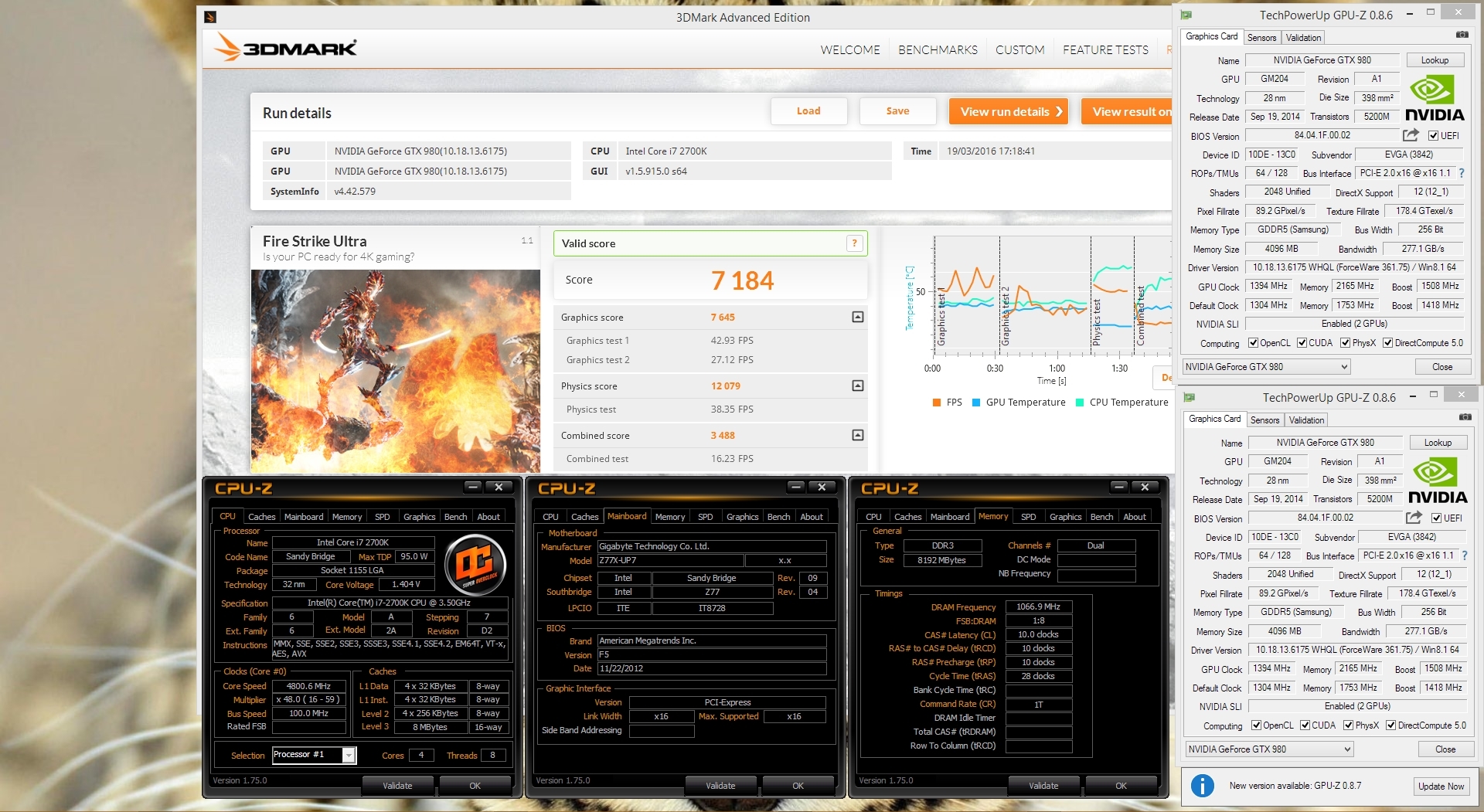Open Caches tab in the CPU-Z processor window
1484x812 pixels.
[x=261, y=517]
